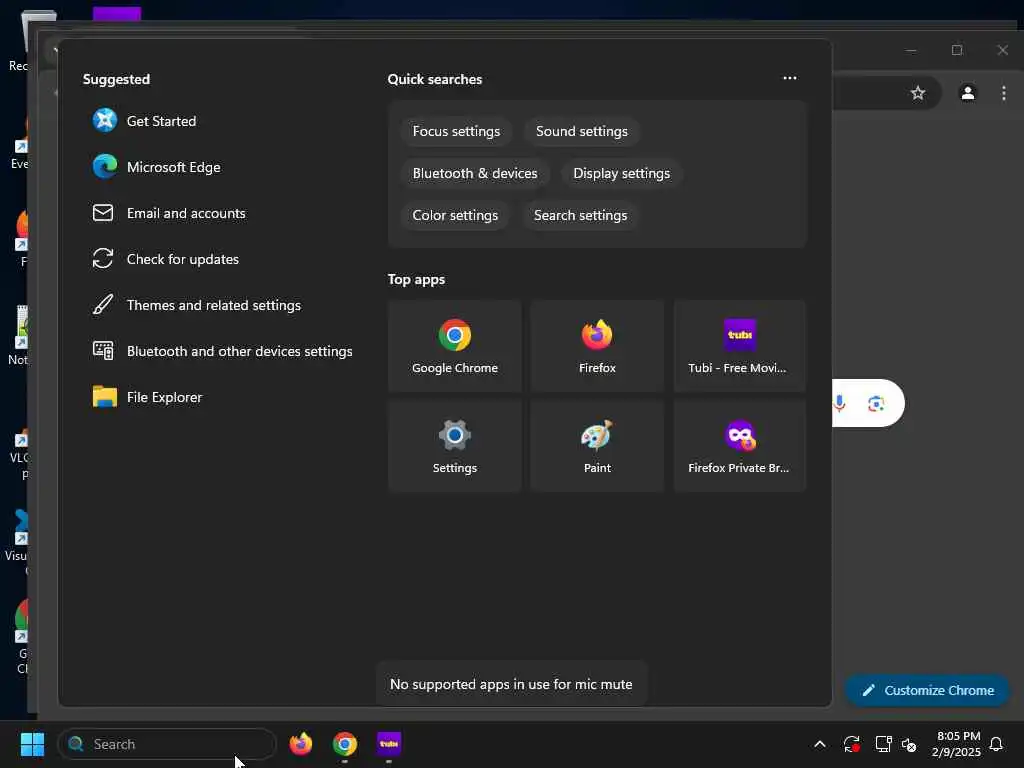Screen dimensions: 1024x768
Task: Switch to Chrome on the taskbar
Action: [x=345, y=744]
